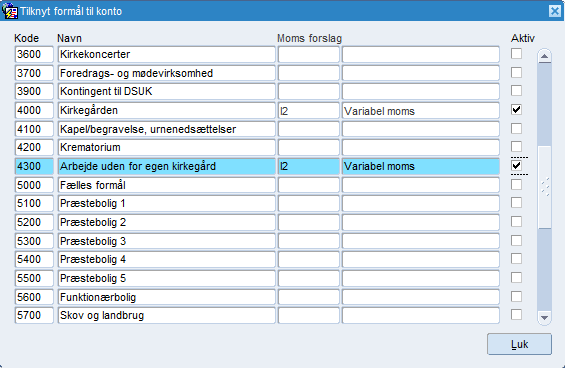
Task: Check Aktiv for Krematorium
Action: click(x=516, y=147)
